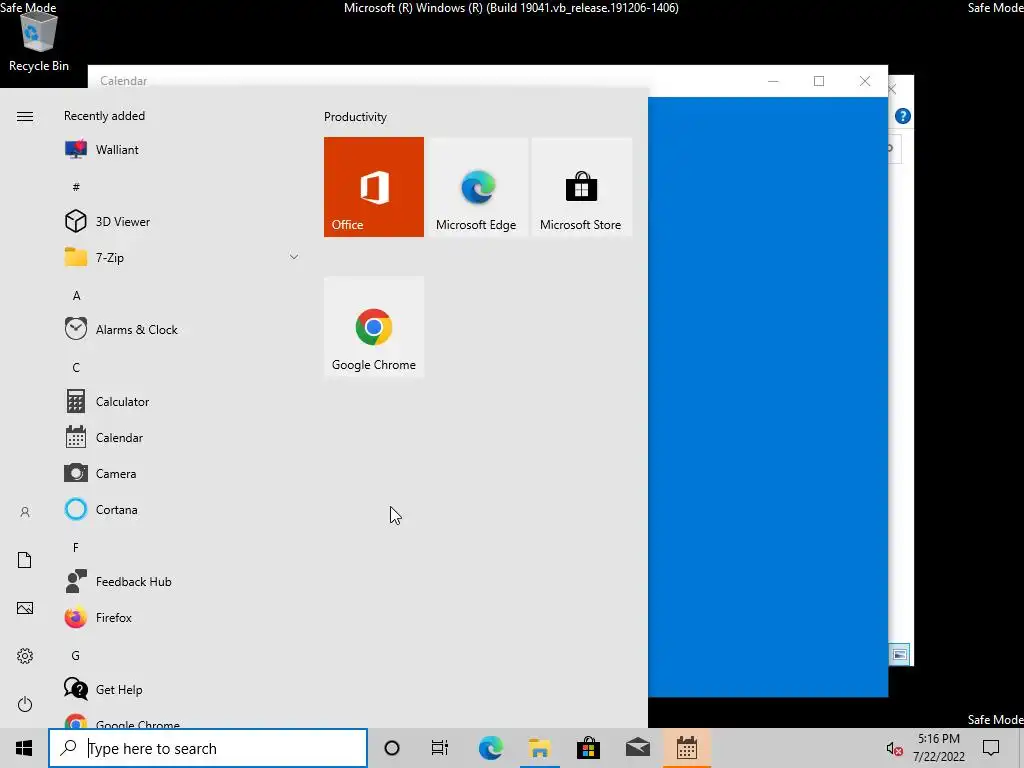
Task: Open user account icon in Start sidebar
Action: click(x=25, y=512)
